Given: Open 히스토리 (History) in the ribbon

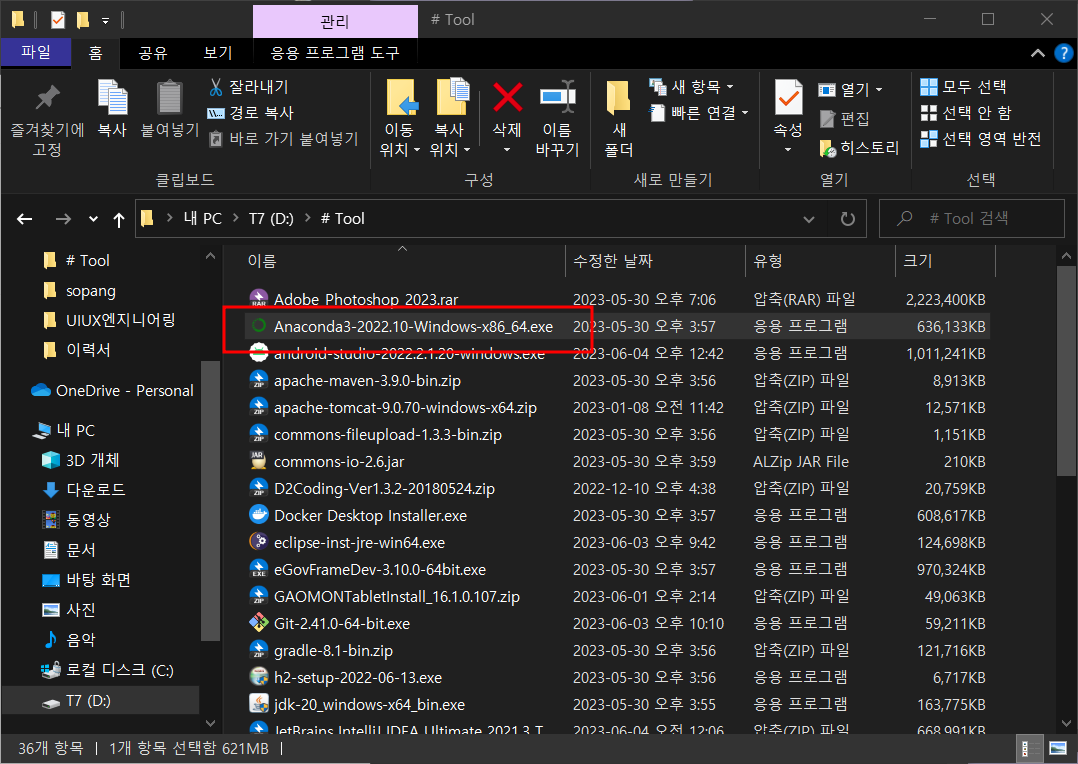Looking at the screenshot, I should [859, 148].
